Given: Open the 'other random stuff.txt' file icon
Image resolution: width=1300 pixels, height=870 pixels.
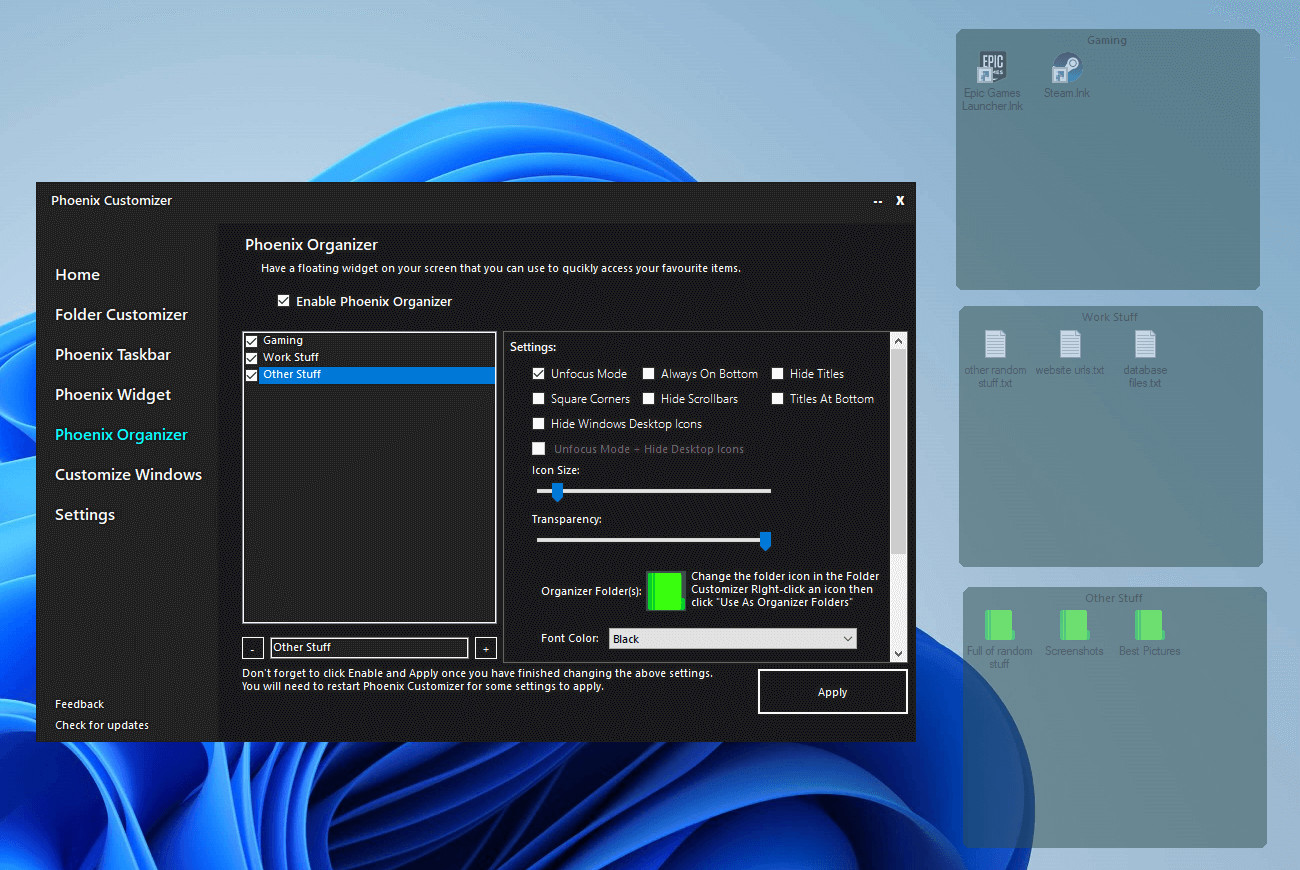Looking at the screenshot, I should pyautogui.click(x=995, y=344).
